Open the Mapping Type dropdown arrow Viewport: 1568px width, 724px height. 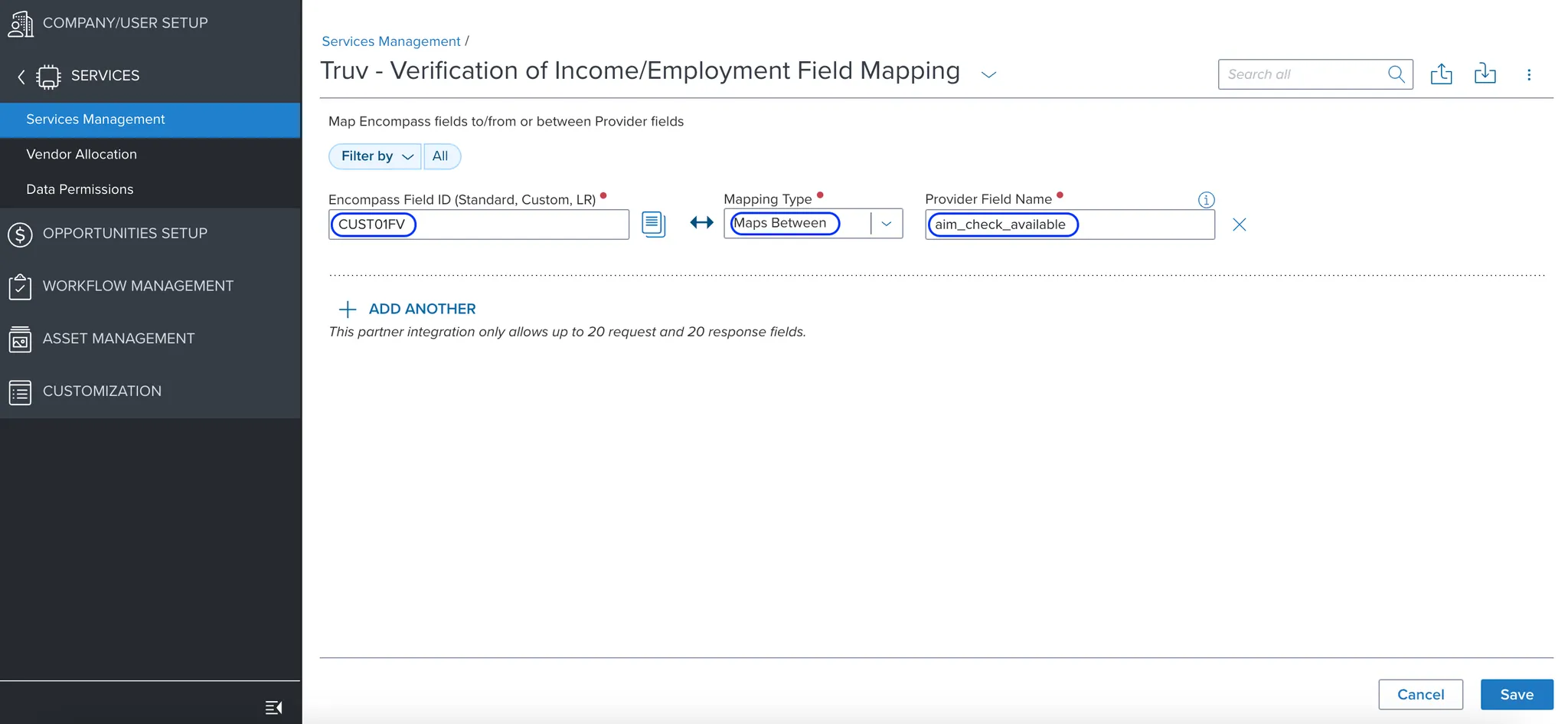(x=887, y=224)
